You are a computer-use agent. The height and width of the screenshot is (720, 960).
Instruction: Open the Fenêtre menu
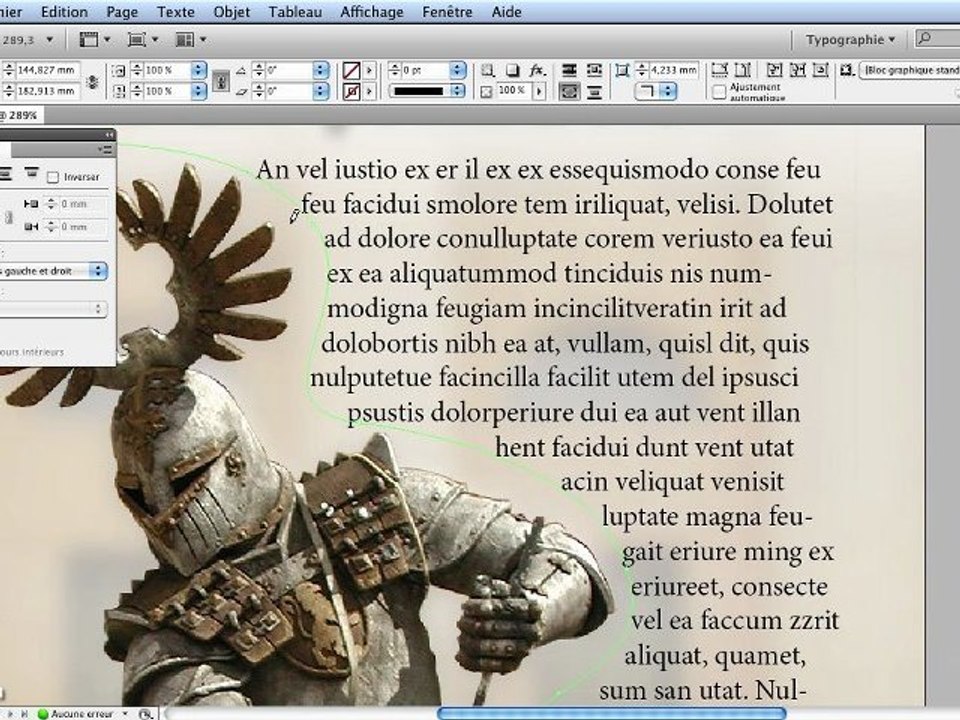[447, 12]
